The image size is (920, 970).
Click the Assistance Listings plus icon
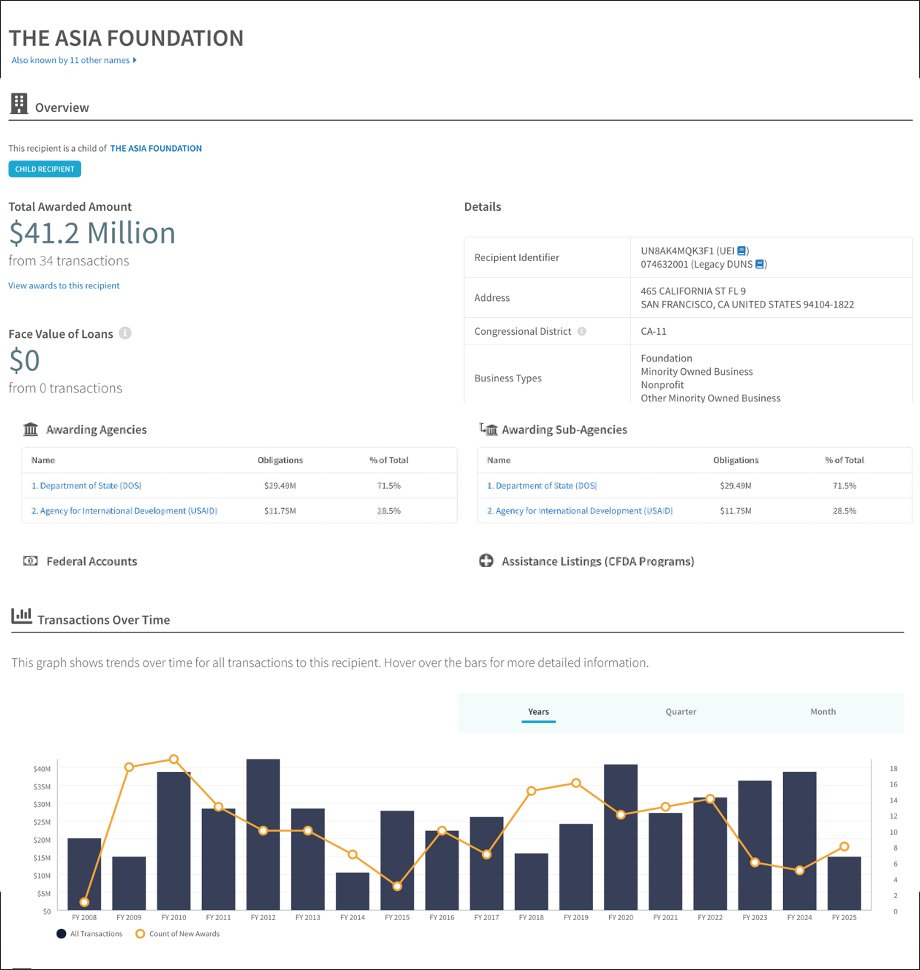coord(487,561)
